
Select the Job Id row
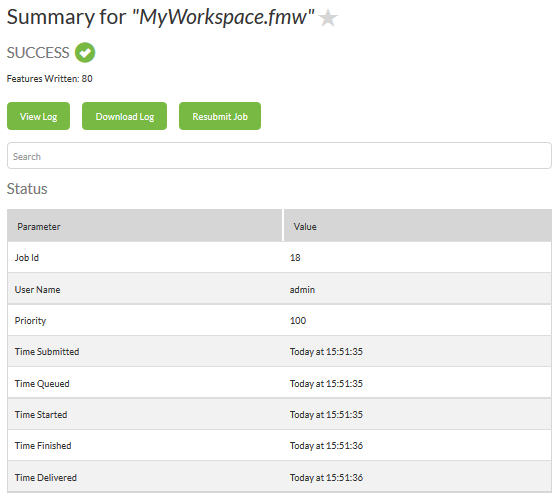pos(279,257)
